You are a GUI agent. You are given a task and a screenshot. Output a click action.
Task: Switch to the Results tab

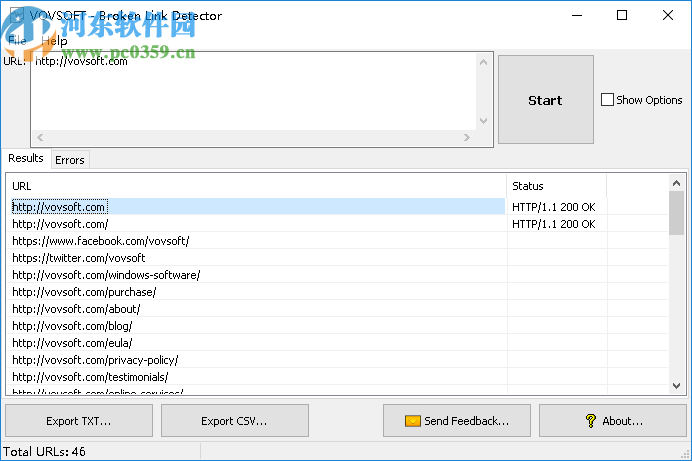tap(26, 158)
